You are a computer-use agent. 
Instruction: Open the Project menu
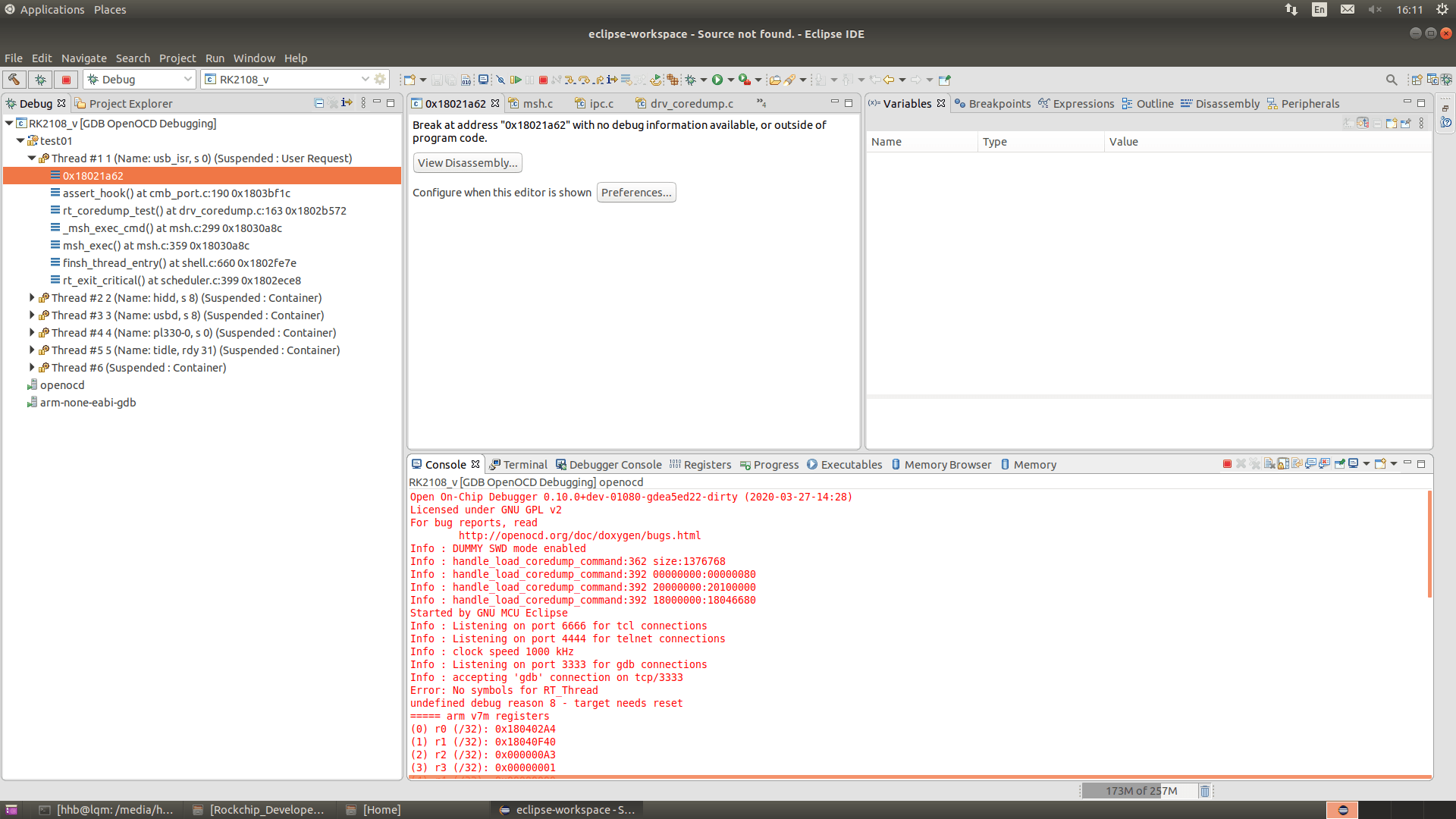(x=177, y=58)
